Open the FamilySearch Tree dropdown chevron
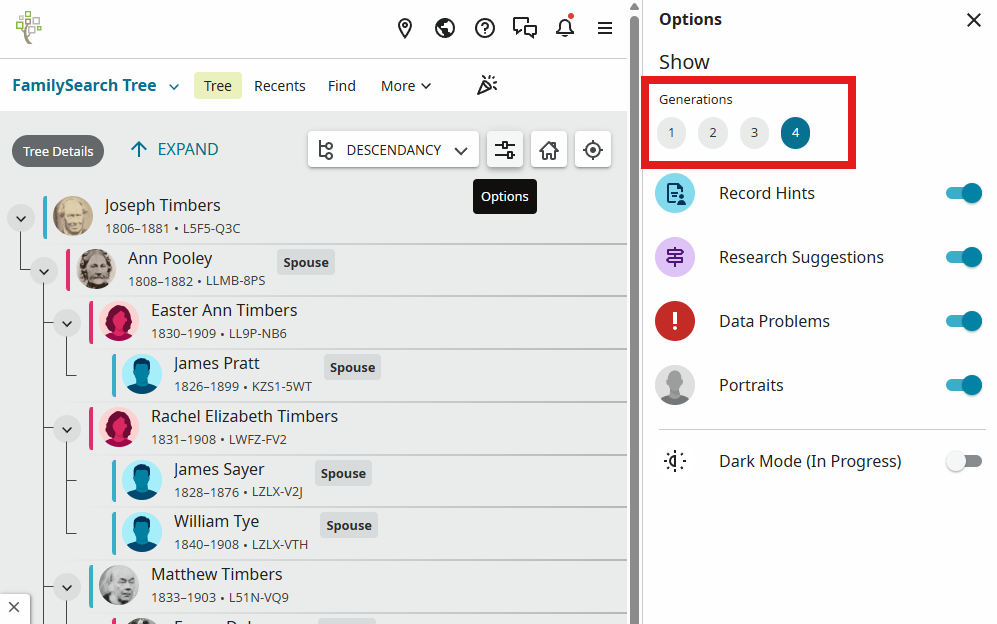997x624 pixels. [x=174, y=87]
